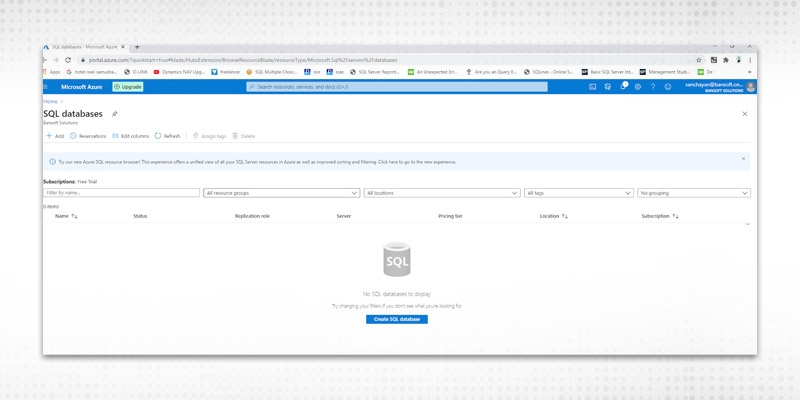The height and width of the screenshot is (400, 800).
Task: Open the Basic SQL Server Int bookmark
Action: [x=608, y=72]
